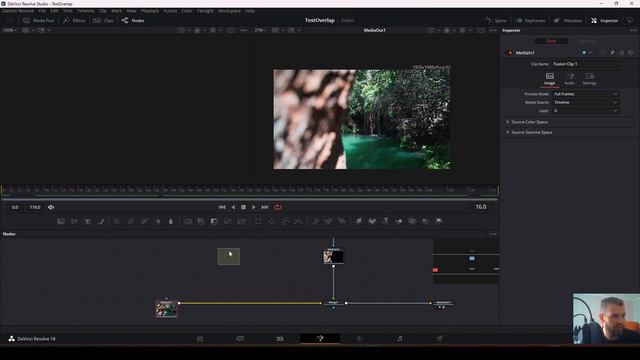Viewport: 640px width, 360px height.
Task: Add a Fast Noise node from the toolbar
Action: (74, 221)
